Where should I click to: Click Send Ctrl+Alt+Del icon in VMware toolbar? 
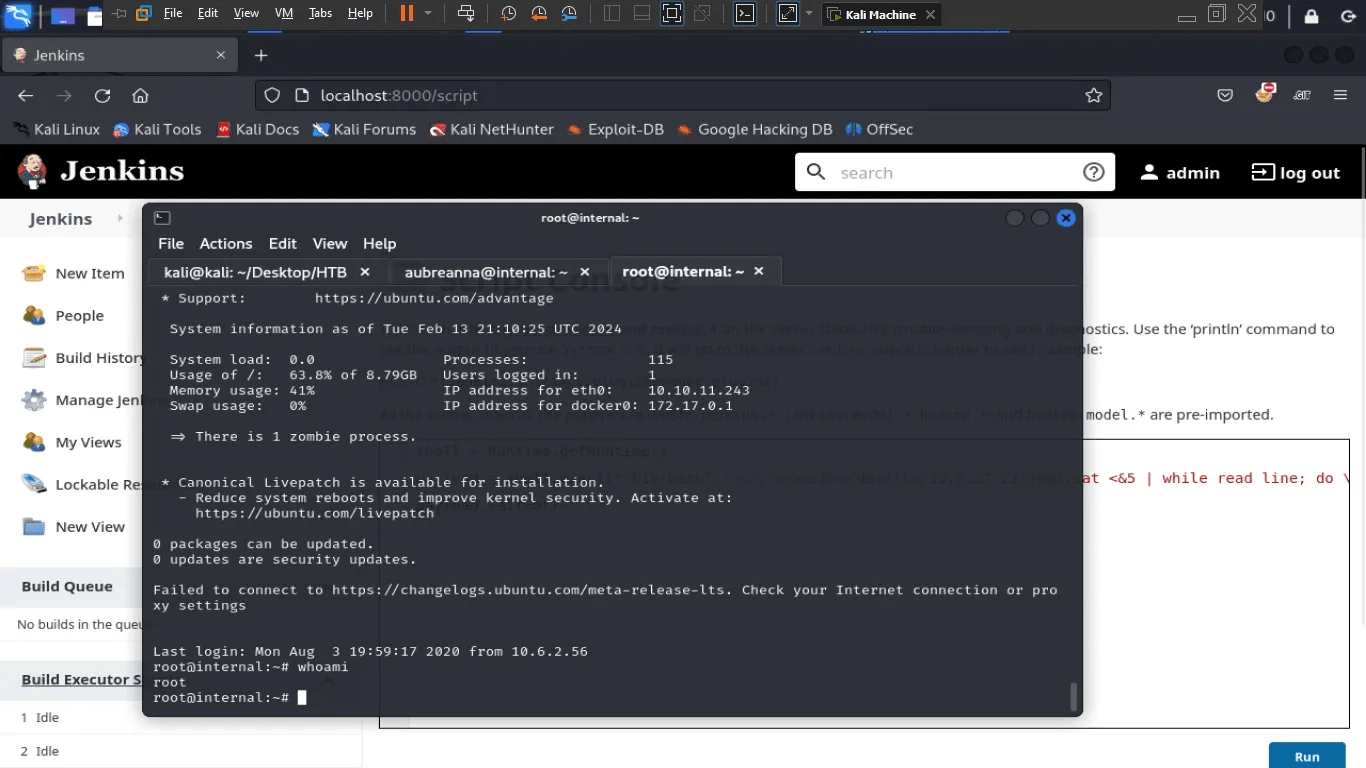tap(465, 13)
